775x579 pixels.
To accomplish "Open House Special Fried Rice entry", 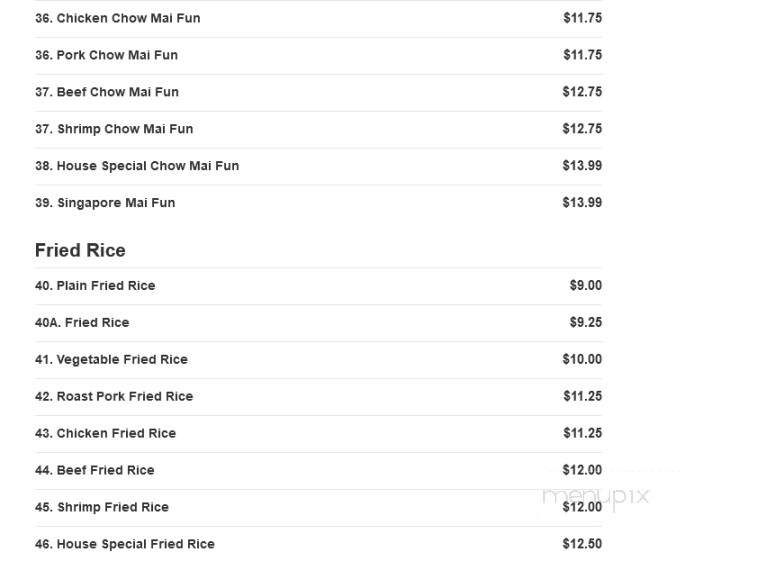I will 318,544.
